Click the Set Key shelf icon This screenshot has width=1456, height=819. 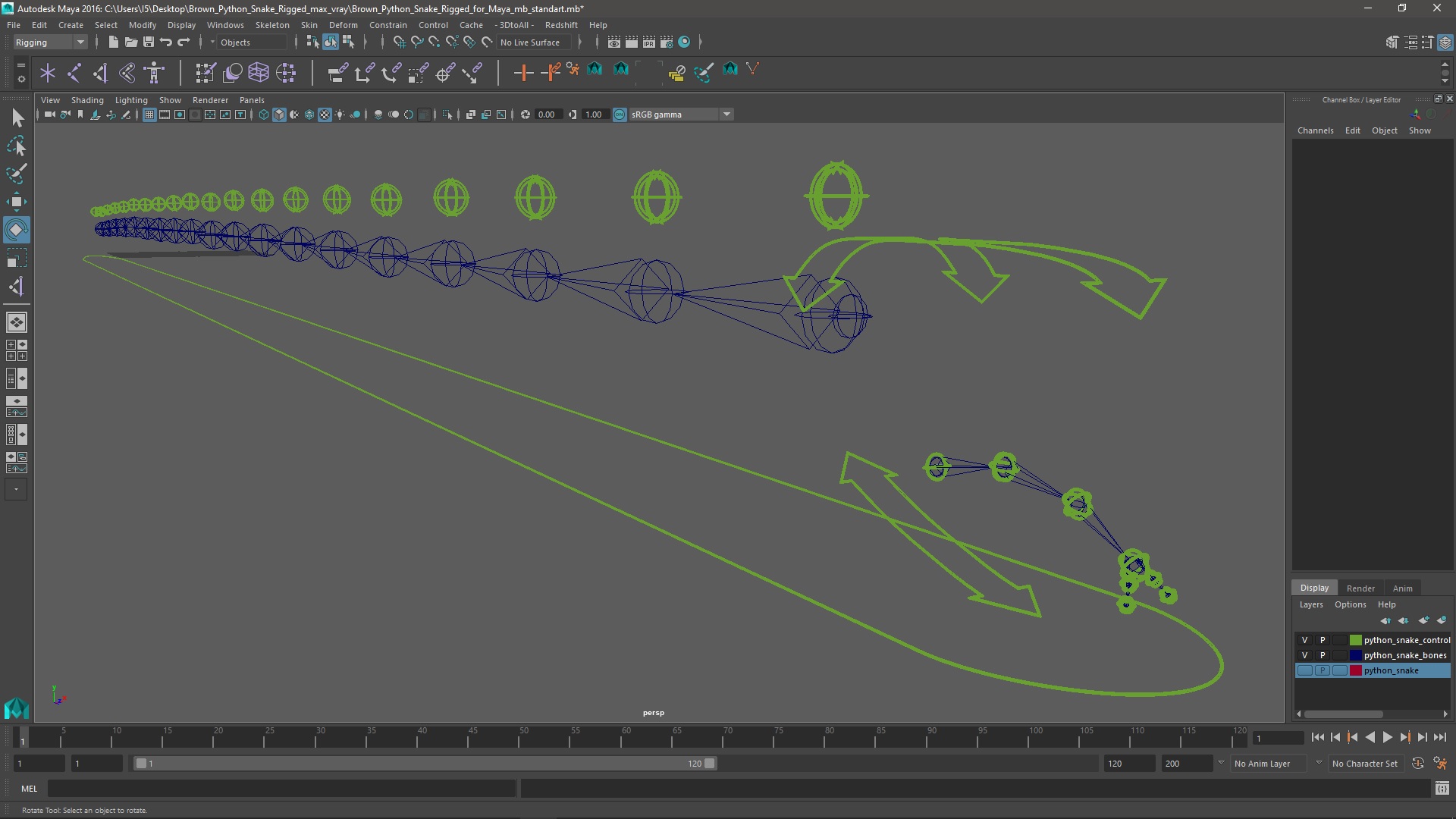[523, 73]
